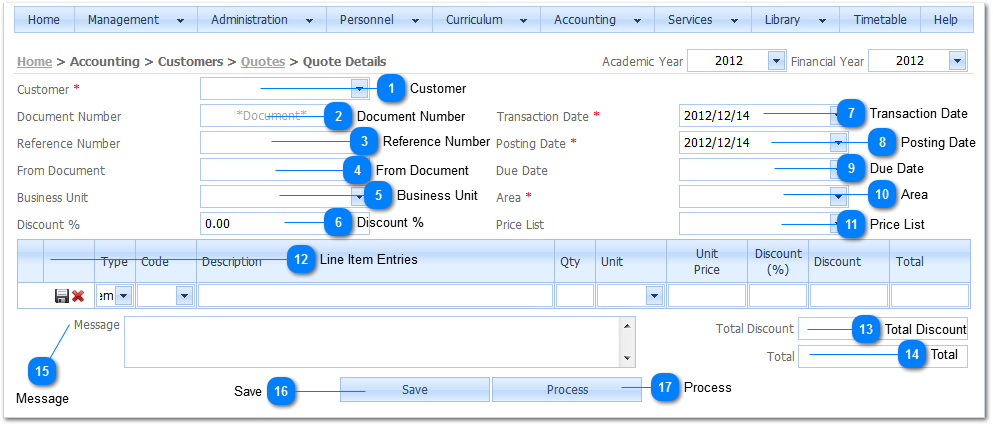993x426 pixels.
Task: Expand the Financial Year dropdown
Action: [957, 62]
